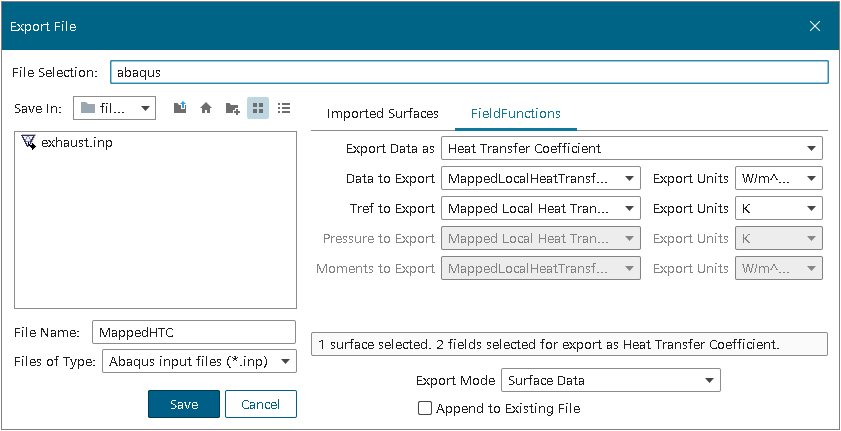Image resolution: width=841 pixels, height=431 pixels.
Task: Open the Export Mode dropdown
Action: coord(610,380)
